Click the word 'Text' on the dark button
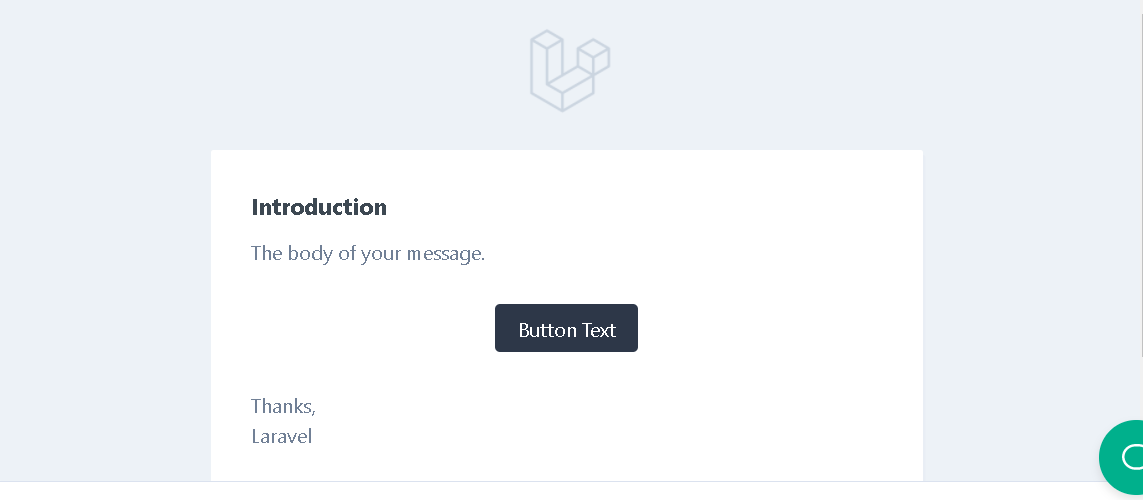Screen dimensions: 1143x500 596,330
